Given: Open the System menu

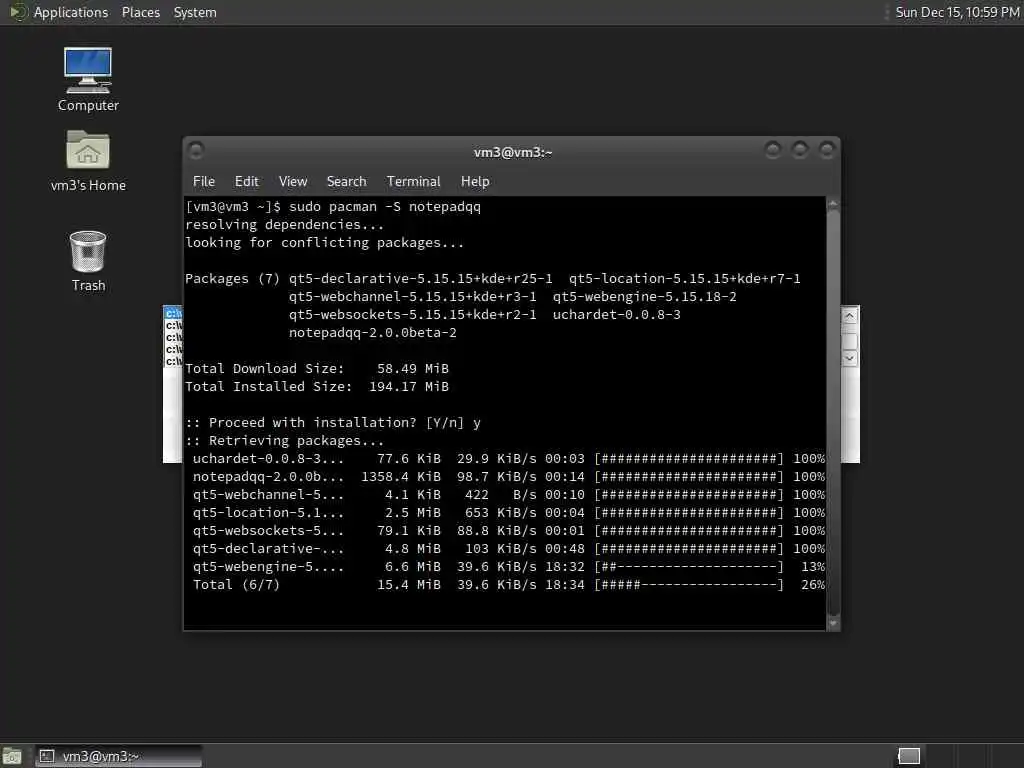Looking at the screenshot, I should (195, 12).
